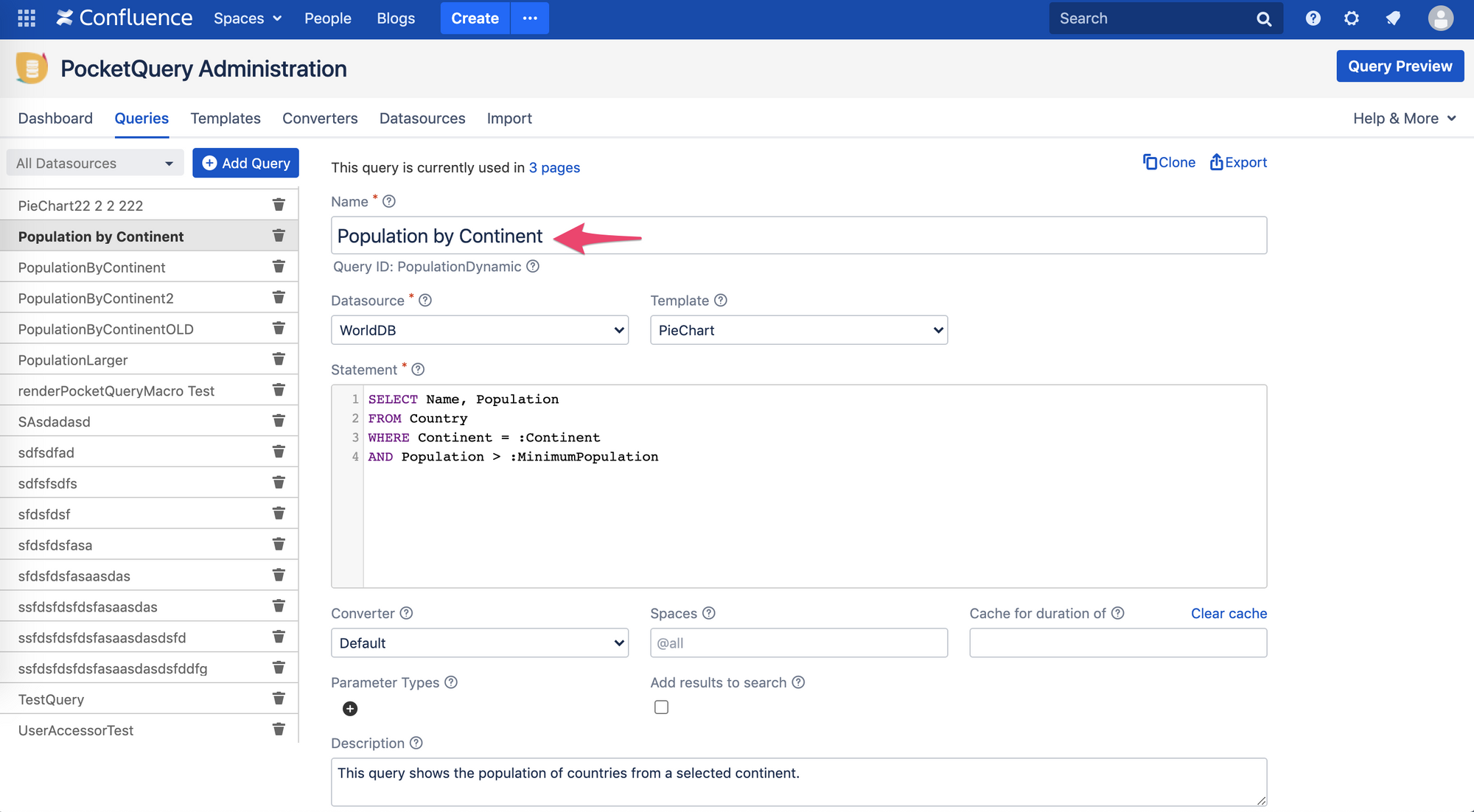The image size is (1474, 812).
Task: Delete the UserAccessorTest query
Action: [x=279, y=729]
